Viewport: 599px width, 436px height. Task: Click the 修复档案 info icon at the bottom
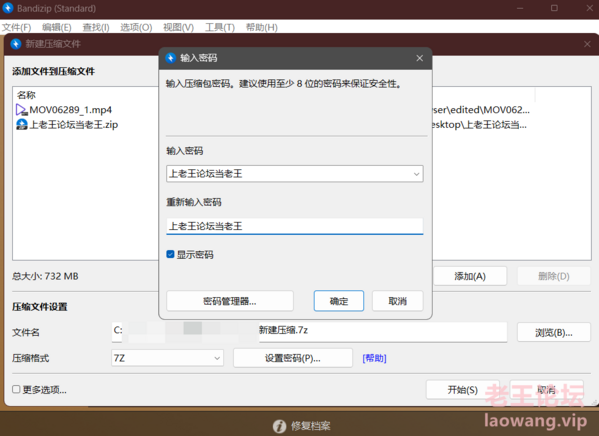click(x=279, y=426)
